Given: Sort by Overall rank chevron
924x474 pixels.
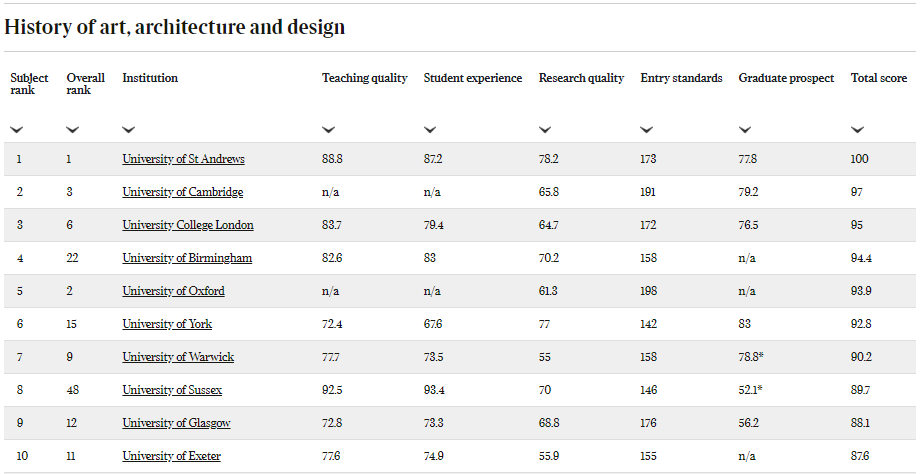Looking at the screenshot, I should click(72, 130).
